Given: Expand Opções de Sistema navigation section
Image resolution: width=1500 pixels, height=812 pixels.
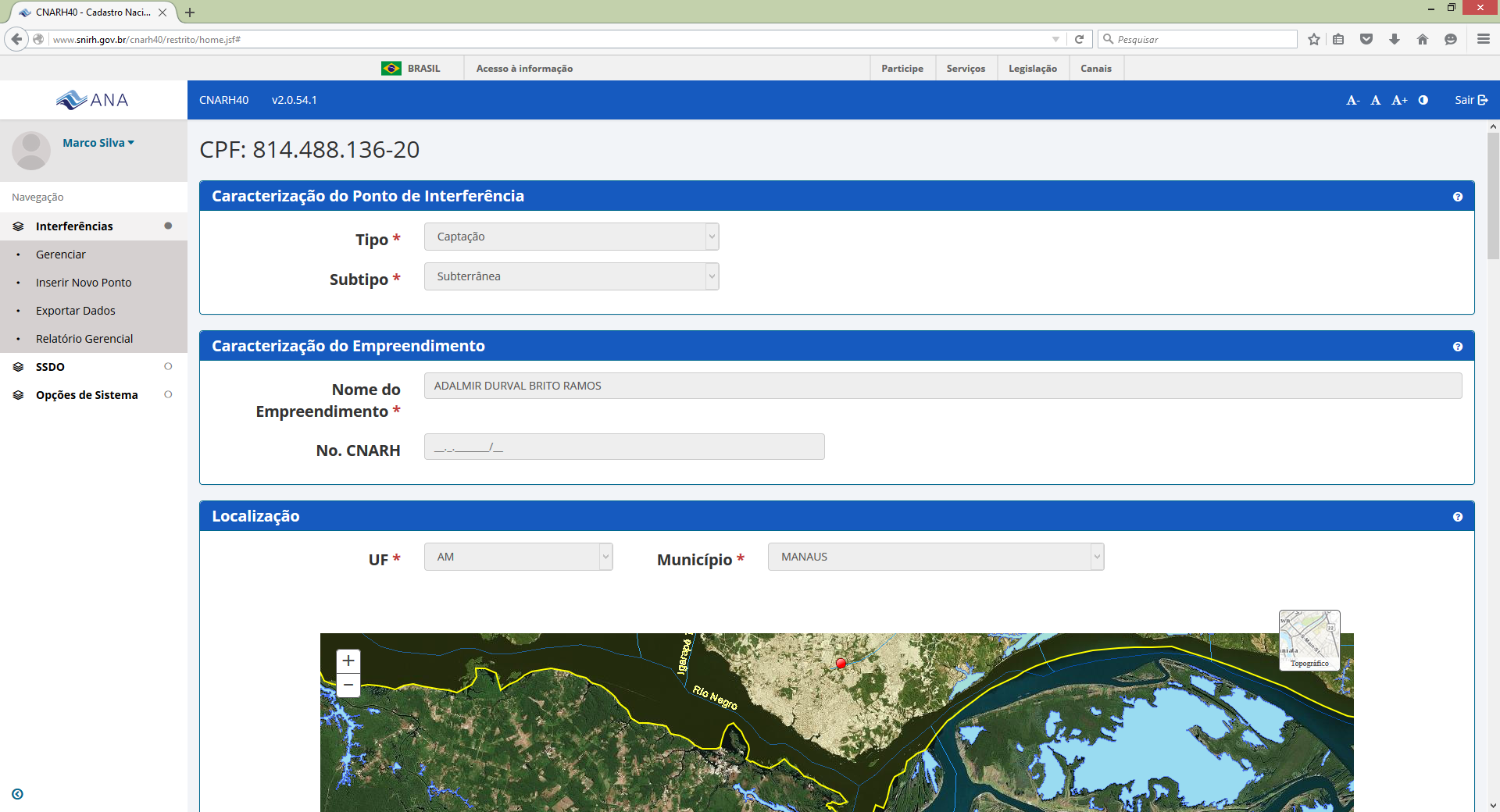Looking at the screenshot, I should pyautogui.click(x=94, y=395).
